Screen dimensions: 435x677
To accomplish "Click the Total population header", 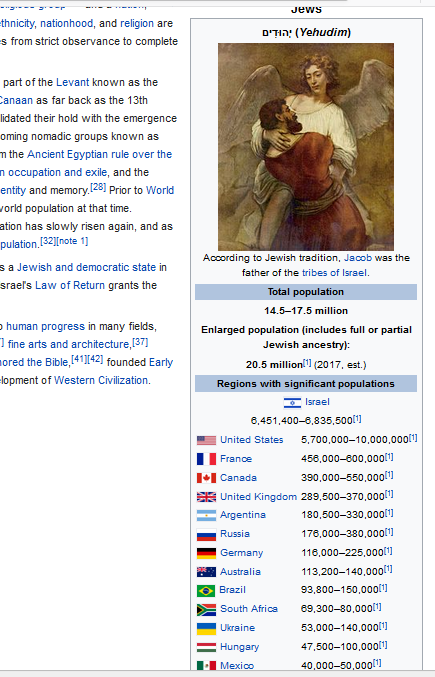I will coord(306,292).
